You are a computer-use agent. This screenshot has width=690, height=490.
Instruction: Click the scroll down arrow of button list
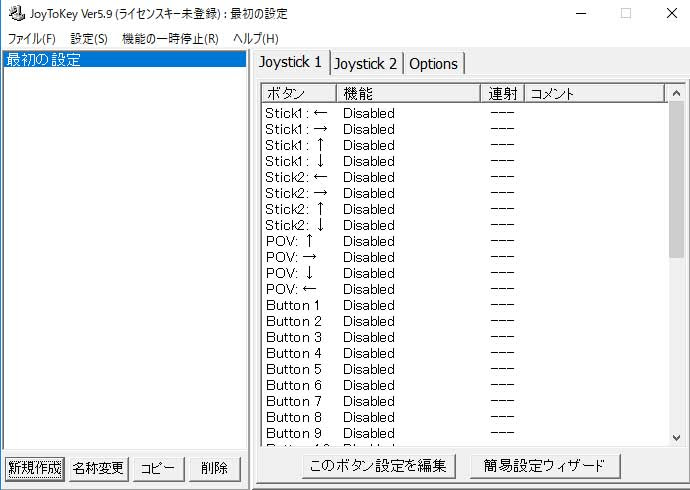676,438
